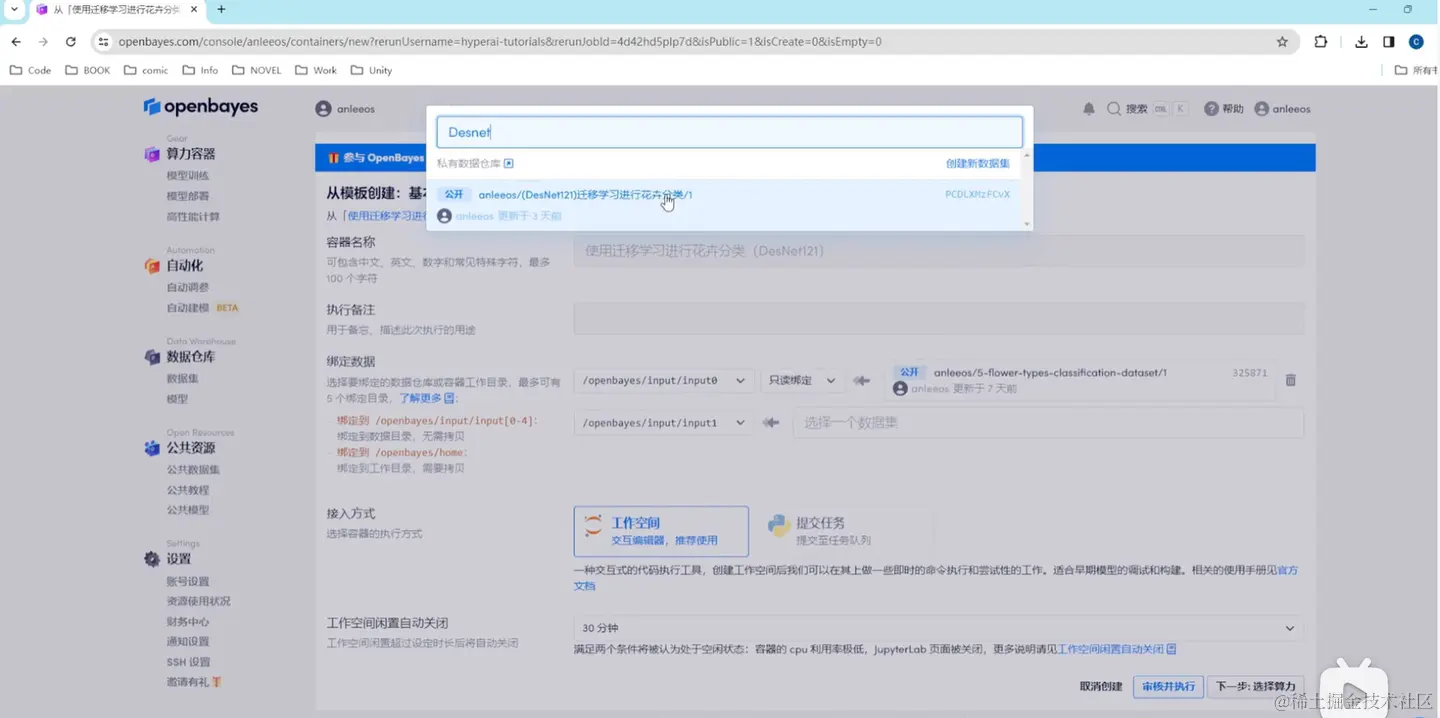
Task: Click the search magnifier icon
Action: point(1114,109)
